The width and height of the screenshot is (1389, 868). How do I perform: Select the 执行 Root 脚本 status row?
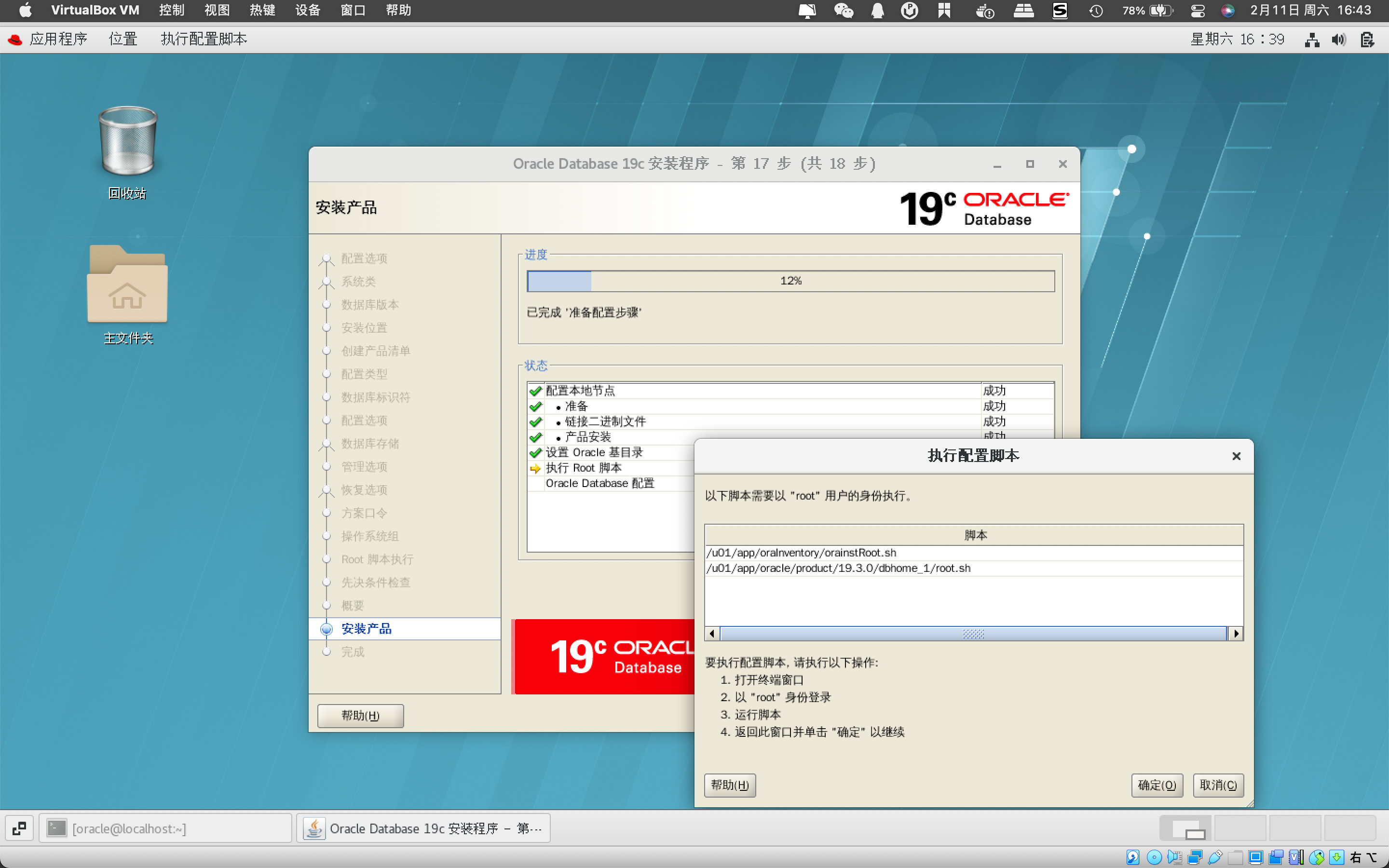(611, 468)
